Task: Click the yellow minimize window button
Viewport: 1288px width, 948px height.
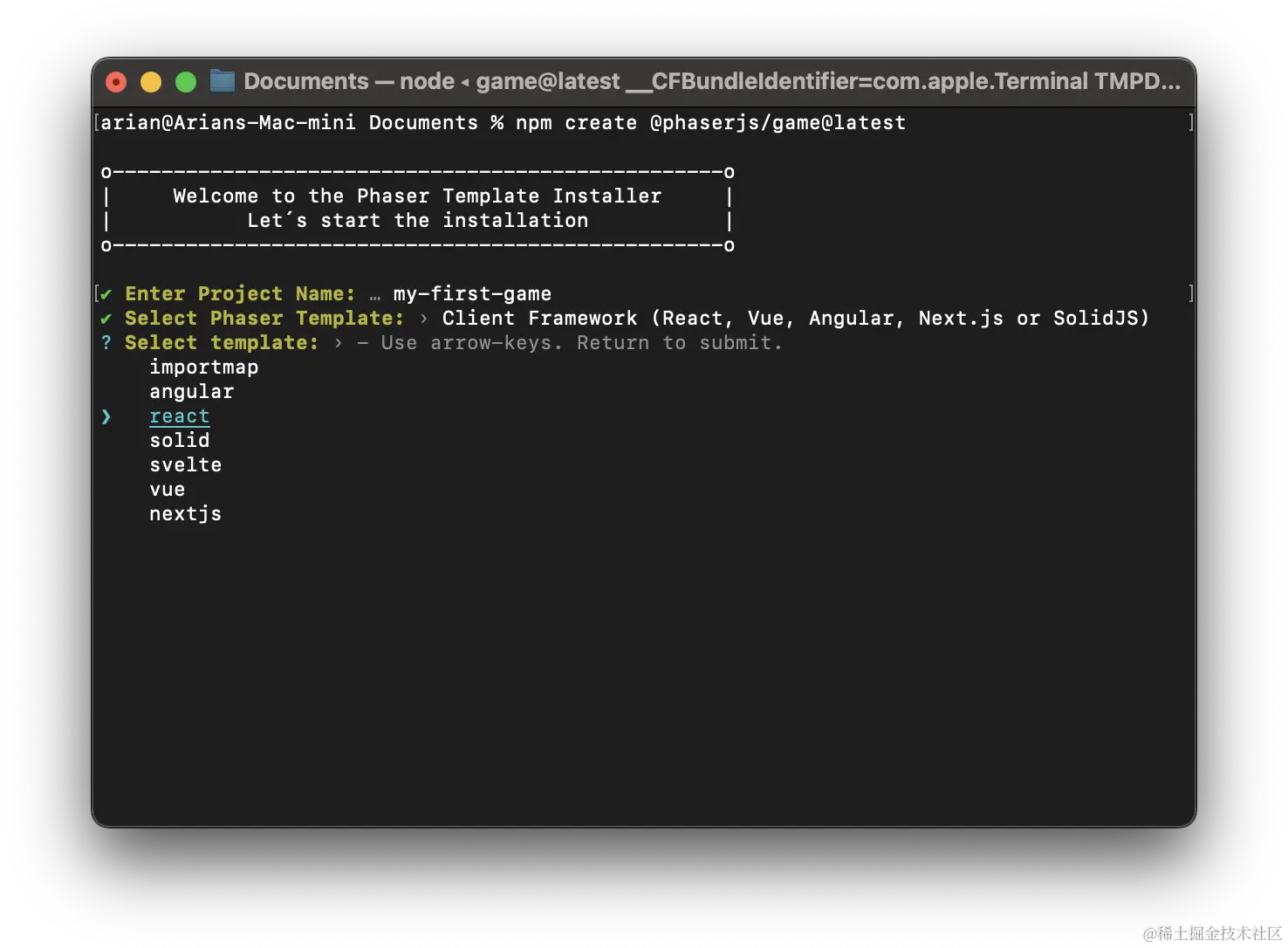Action: pos(151,82)
